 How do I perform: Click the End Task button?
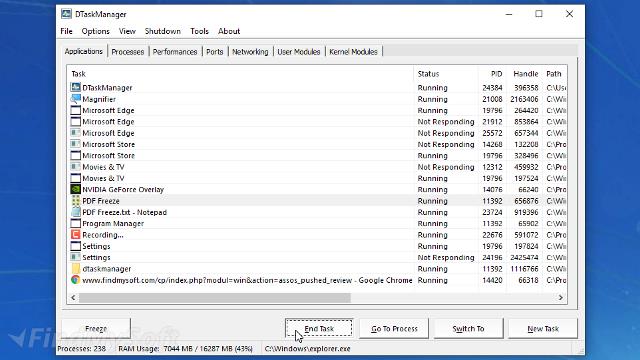click(x=319, y=329)
